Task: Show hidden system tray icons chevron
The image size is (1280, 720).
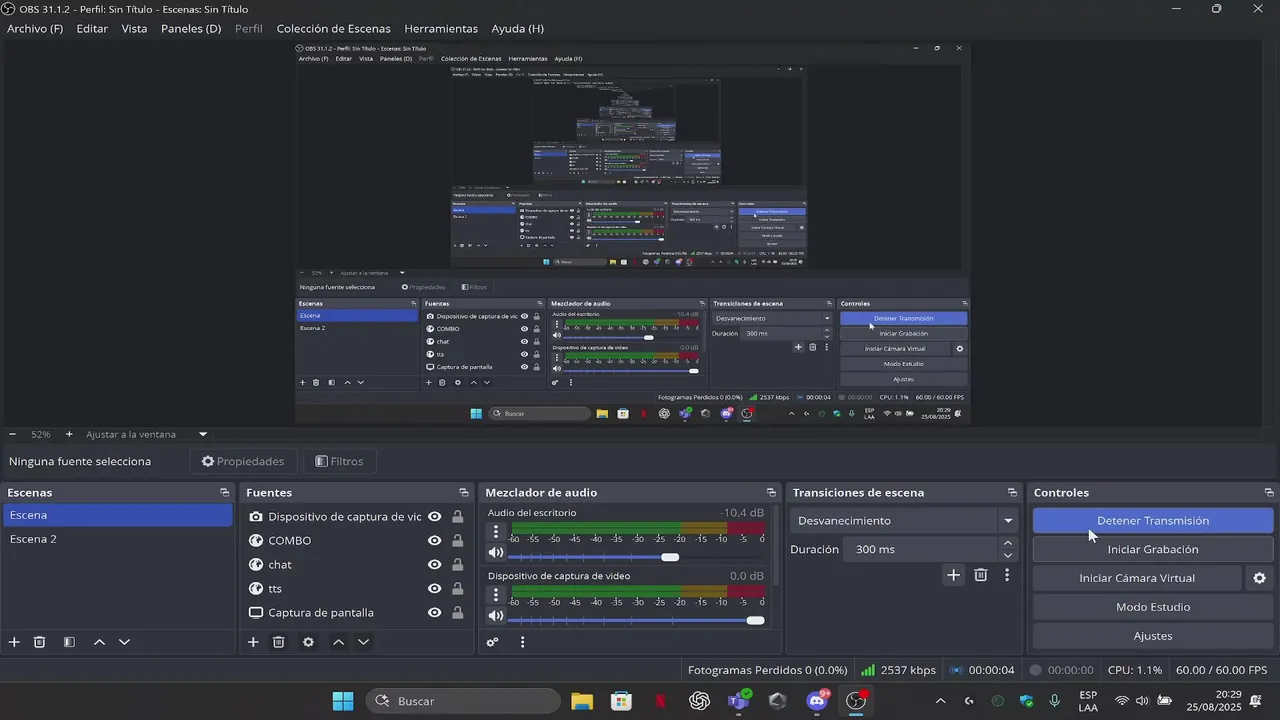Action: click(x=940, y=701)
